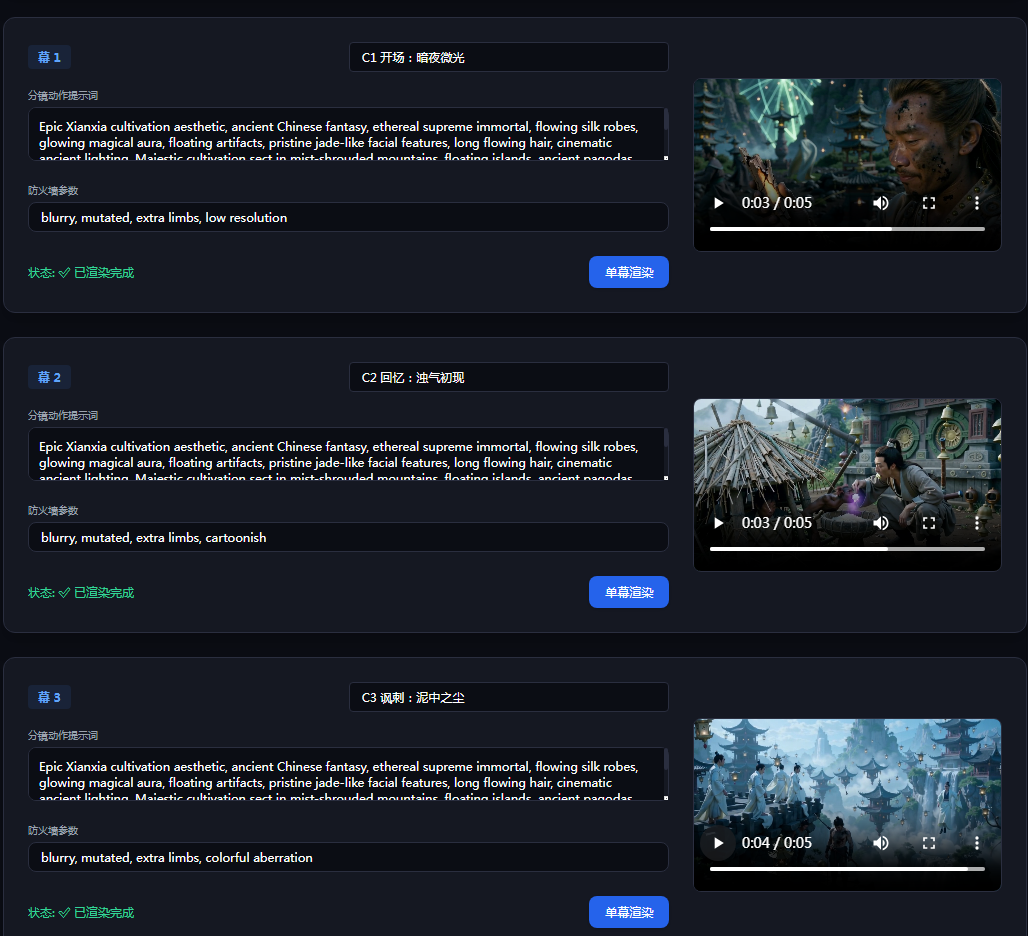Play the video in scene 幕 2

tap(719, 523)
